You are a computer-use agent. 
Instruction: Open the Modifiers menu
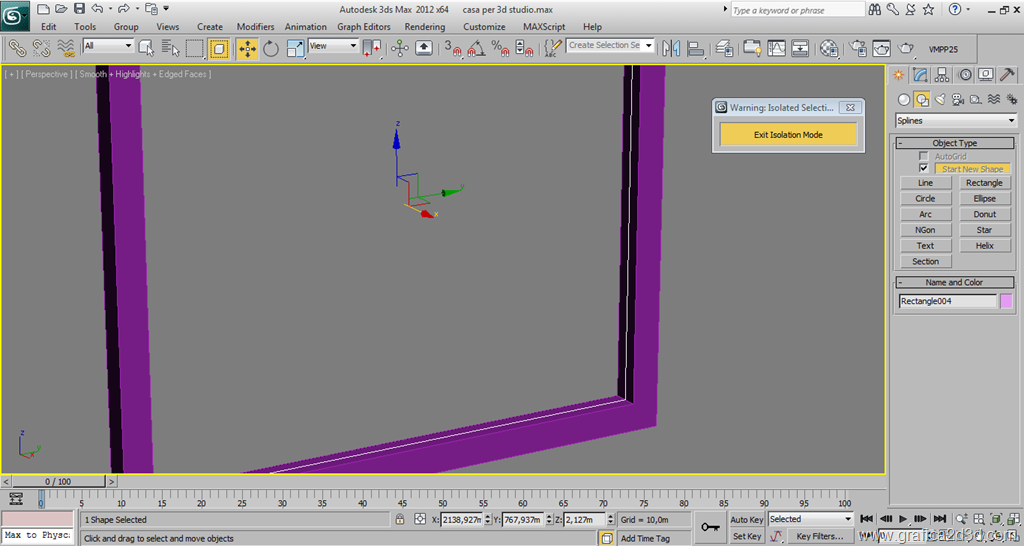pos(255,27)
